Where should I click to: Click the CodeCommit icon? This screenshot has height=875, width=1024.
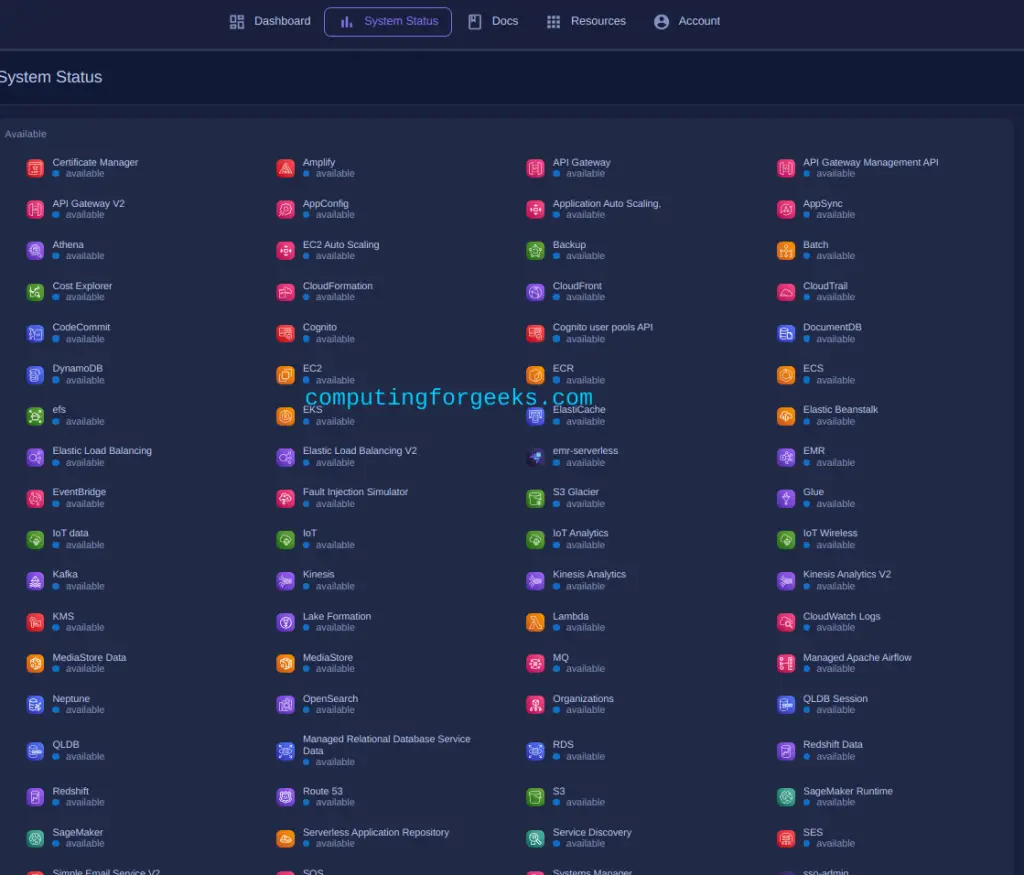(x=35, y=334)
